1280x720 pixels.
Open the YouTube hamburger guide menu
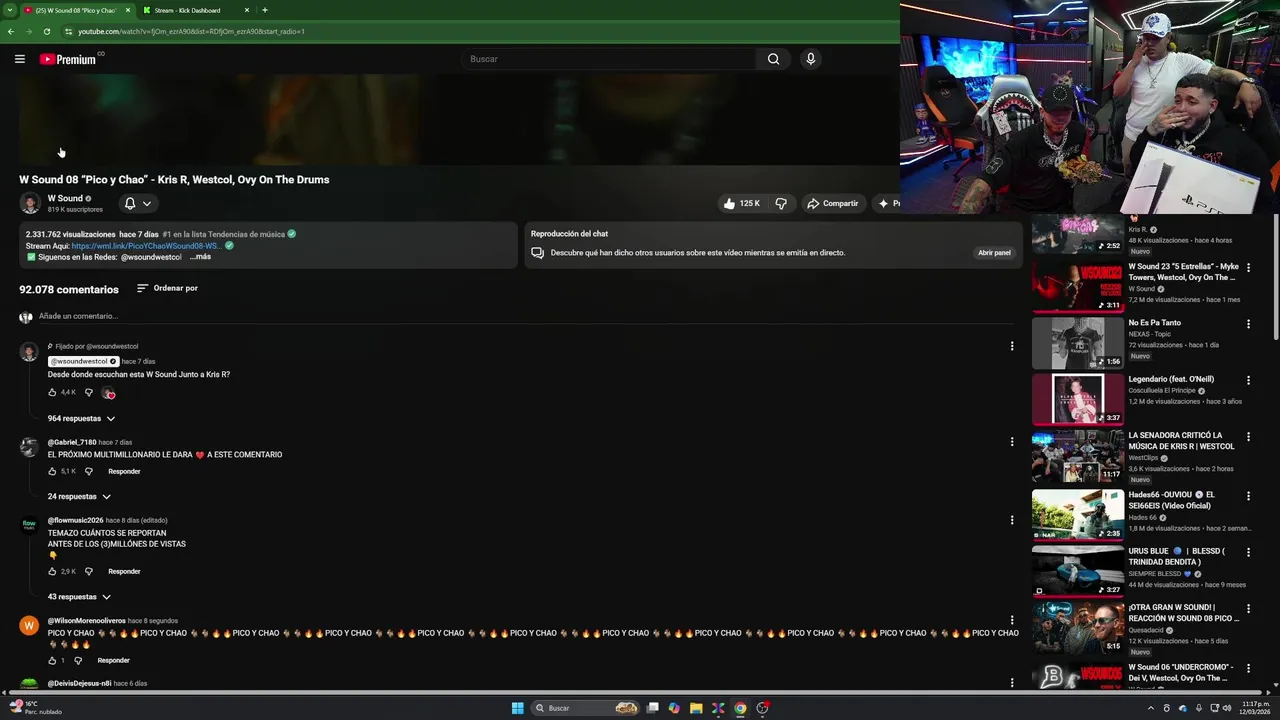tap(20, 59)
